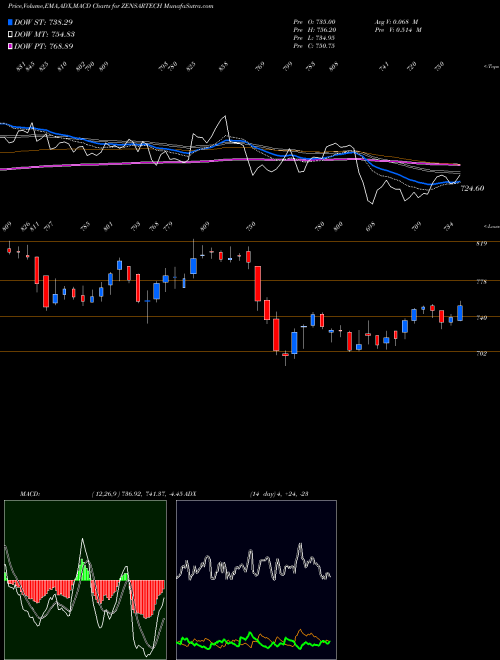Click the Pre H 736.20 value

pos(314,30)
